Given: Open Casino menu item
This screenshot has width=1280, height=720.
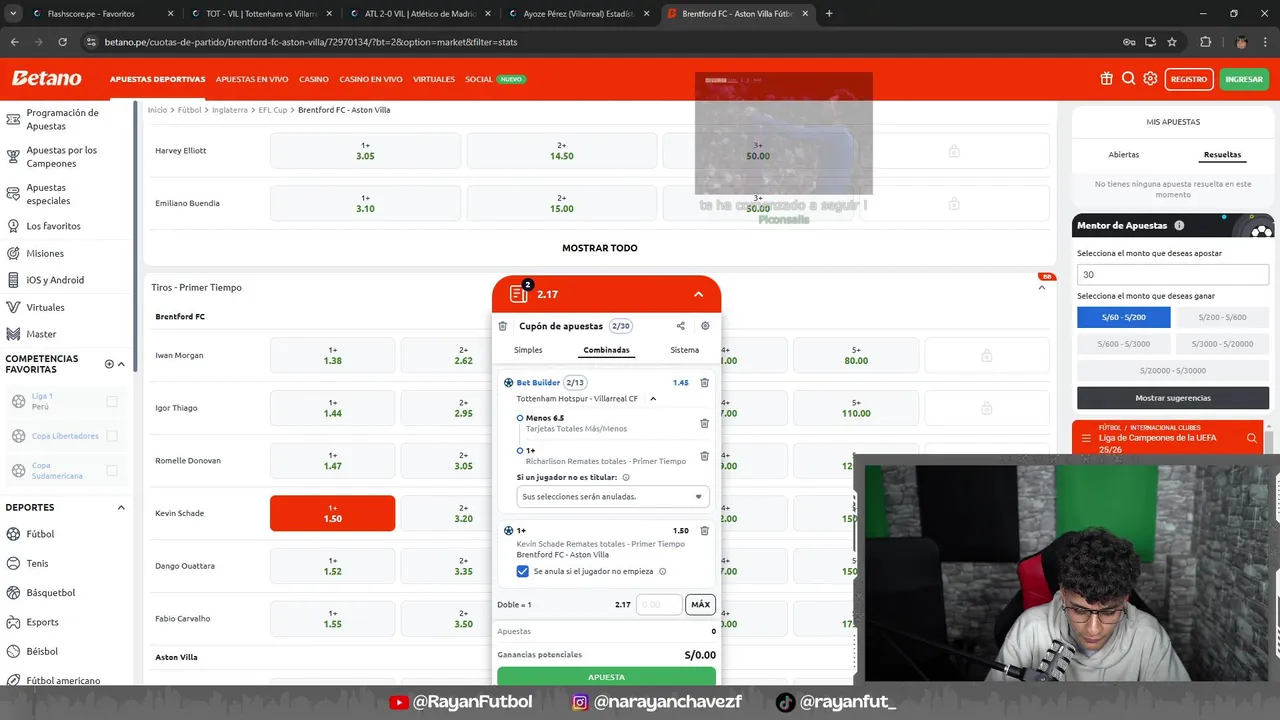Looking at the screenshot, I should (x=314, y=79).
